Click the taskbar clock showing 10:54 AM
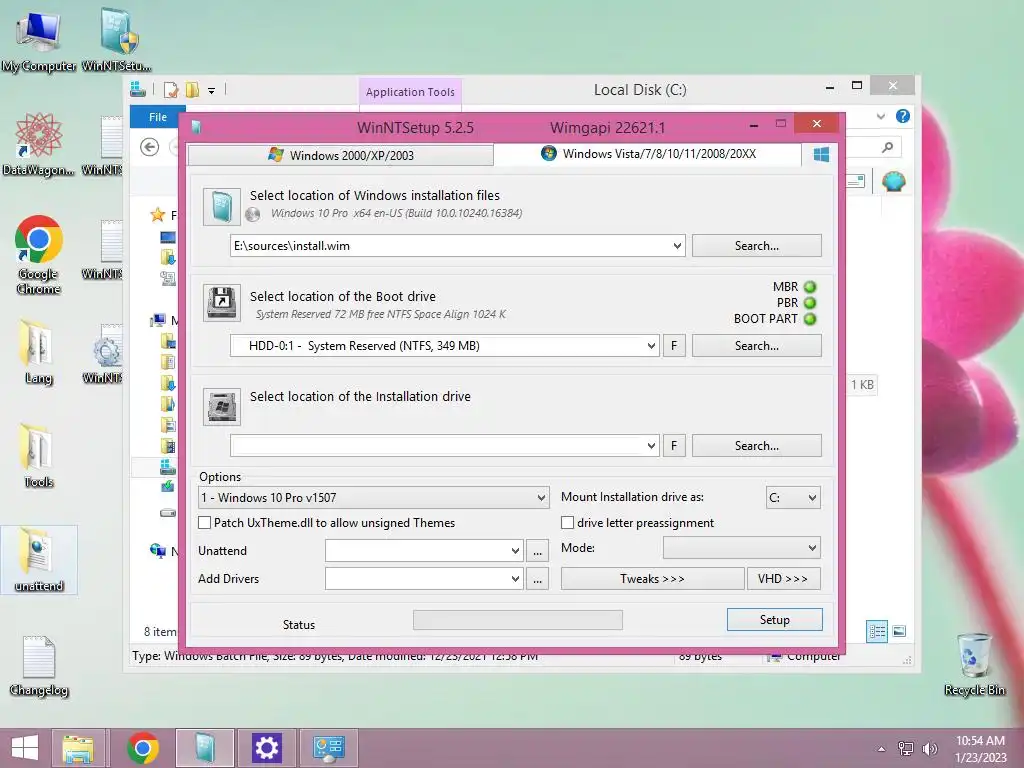 [x=980, y=748]
